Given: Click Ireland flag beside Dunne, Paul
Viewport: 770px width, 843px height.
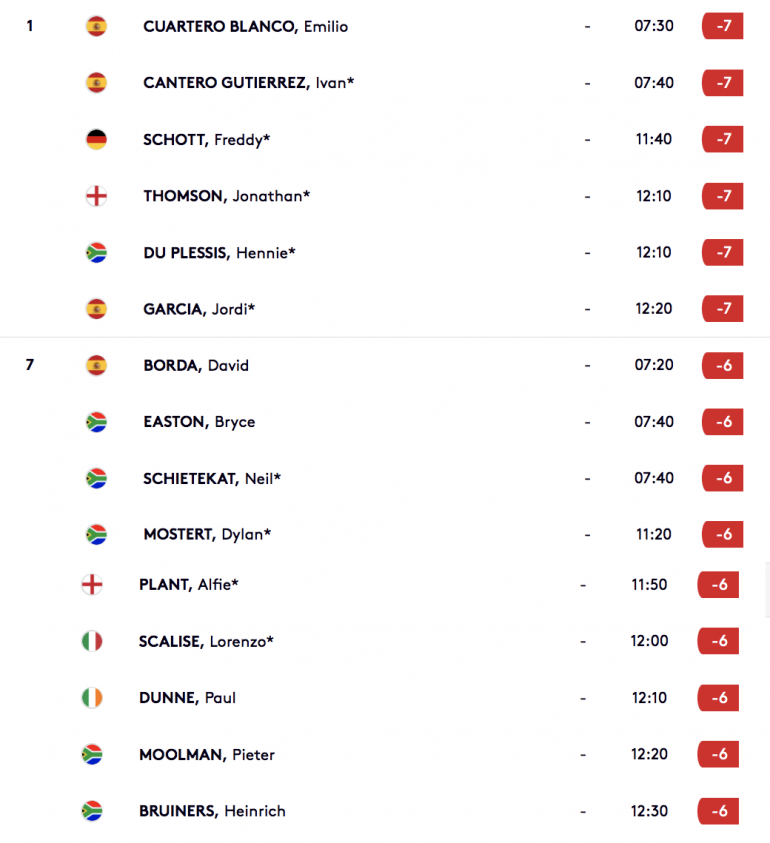Looking at the screenshot, I should tap(92, 698).
